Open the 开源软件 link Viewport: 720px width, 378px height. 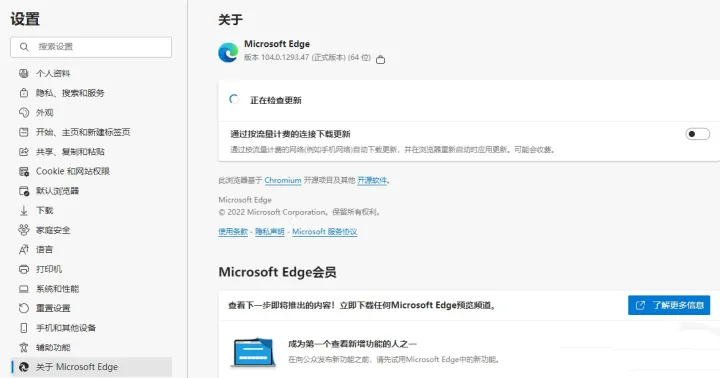372,180
